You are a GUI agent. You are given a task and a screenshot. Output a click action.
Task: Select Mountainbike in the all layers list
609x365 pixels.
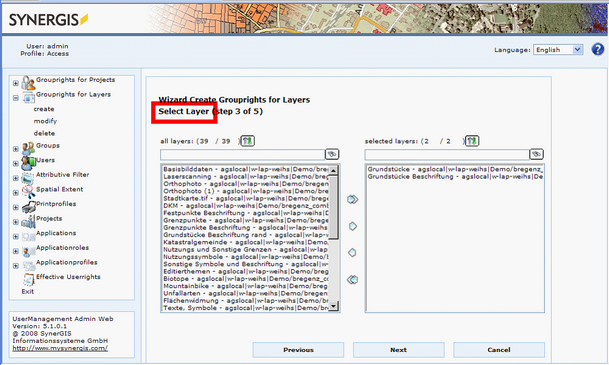click(x=246, y=286)
